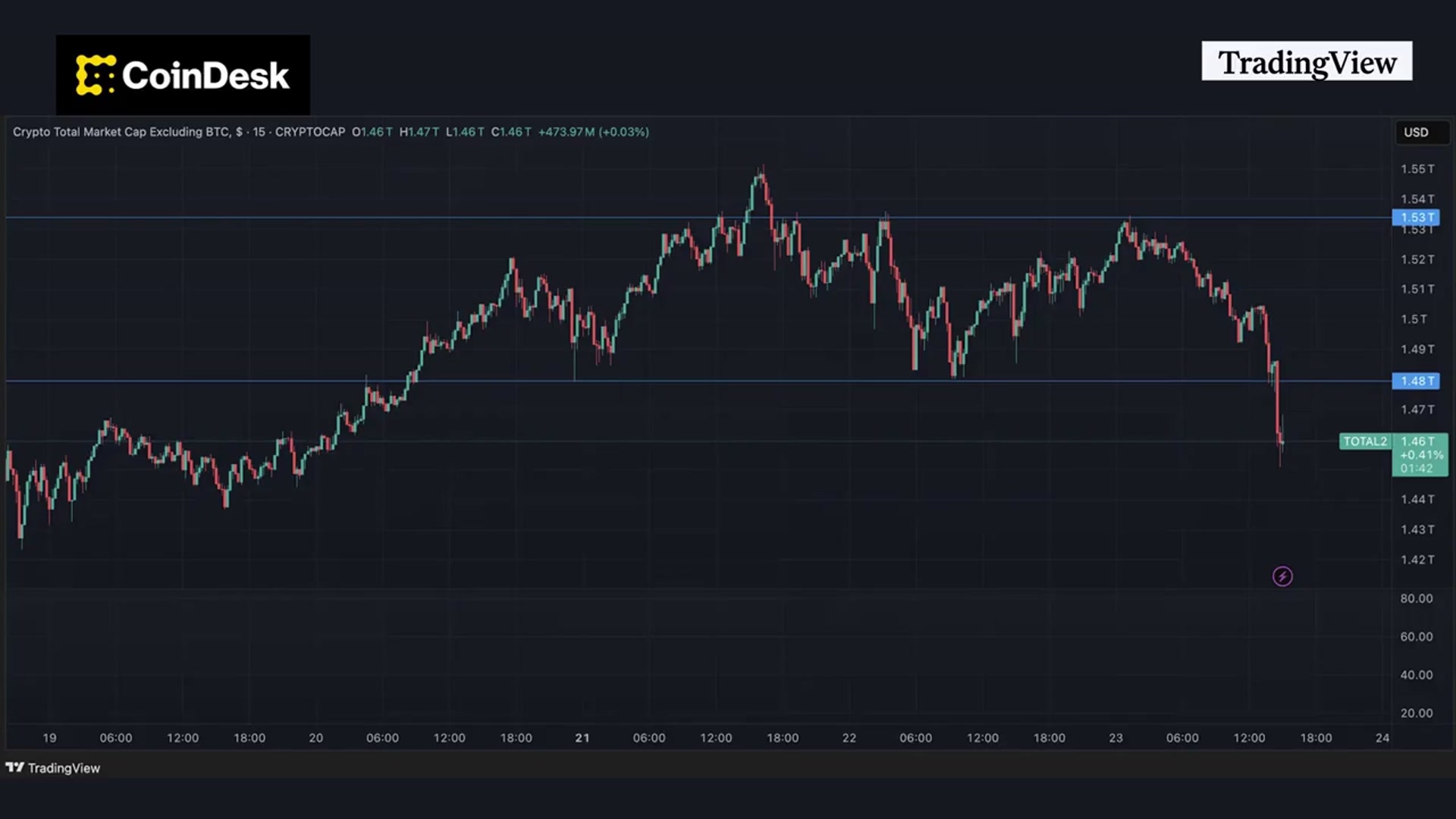Image resolution: width=1456 pixels, height=819 pixels.
Task: Click the '40.00' indicator axis label
Action: (x=1417, y=675)
